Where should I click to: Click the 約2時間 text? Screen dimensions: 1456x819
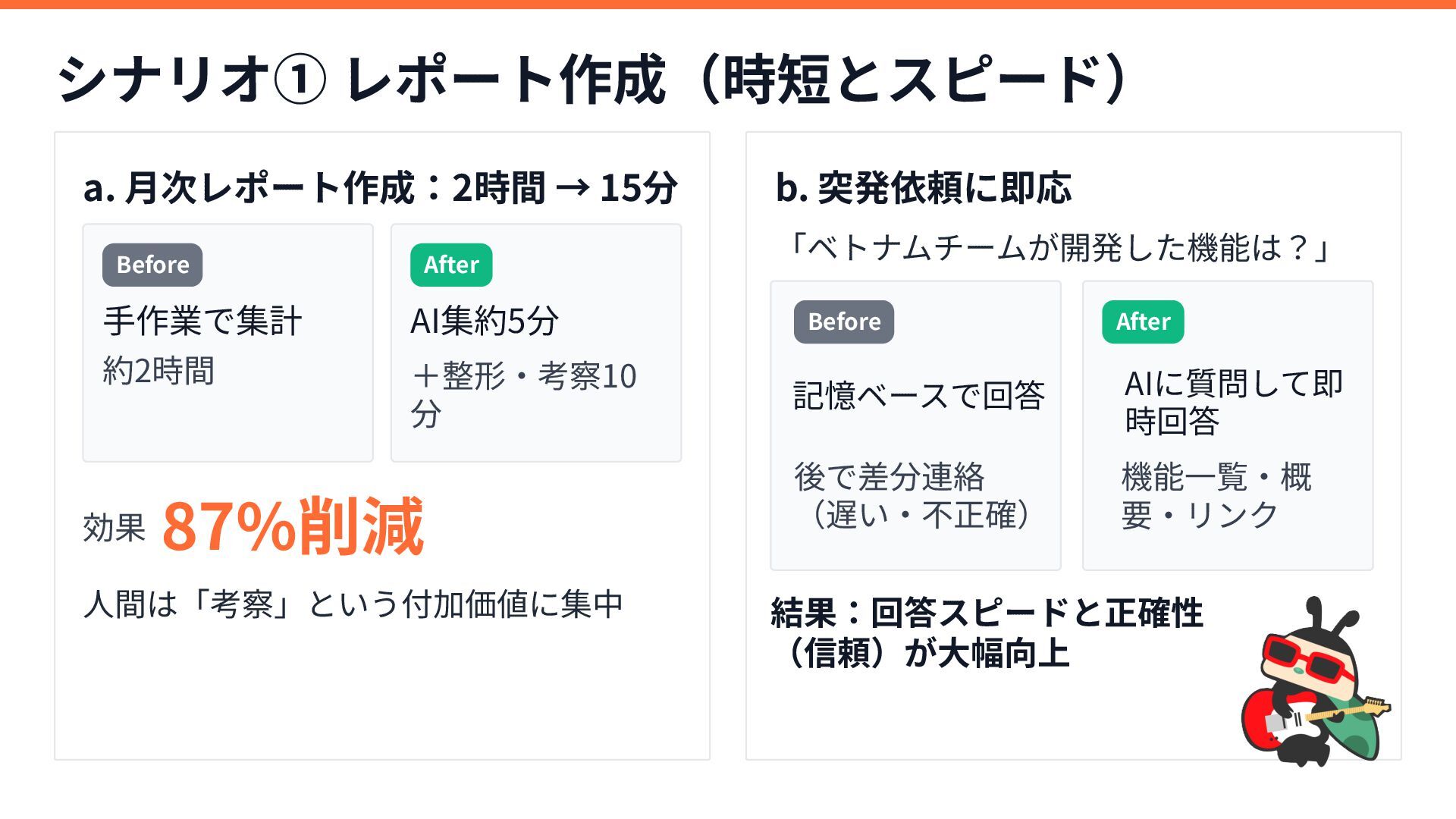click(x=158, y=371)
